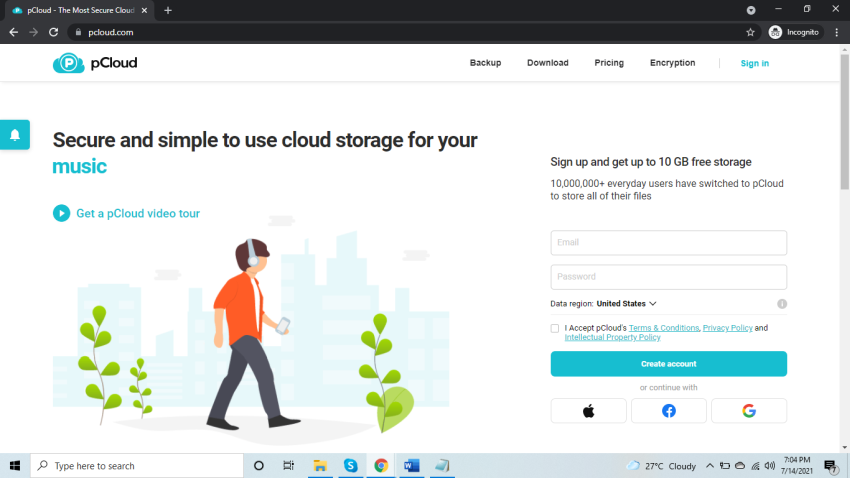Open the Encryption menu item
This screenshot has width=850, height=478.
click(x=672, y=63)
